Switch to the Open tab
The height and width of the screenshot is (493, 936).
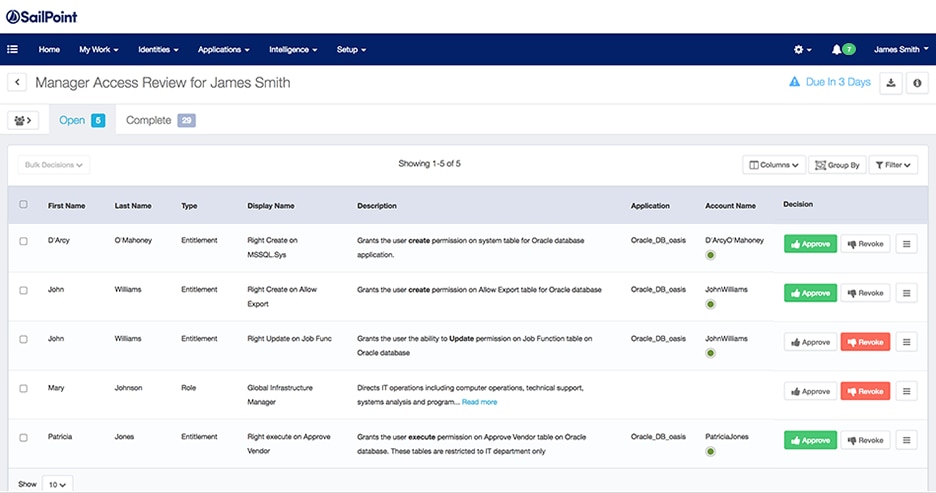pos(82,120)
